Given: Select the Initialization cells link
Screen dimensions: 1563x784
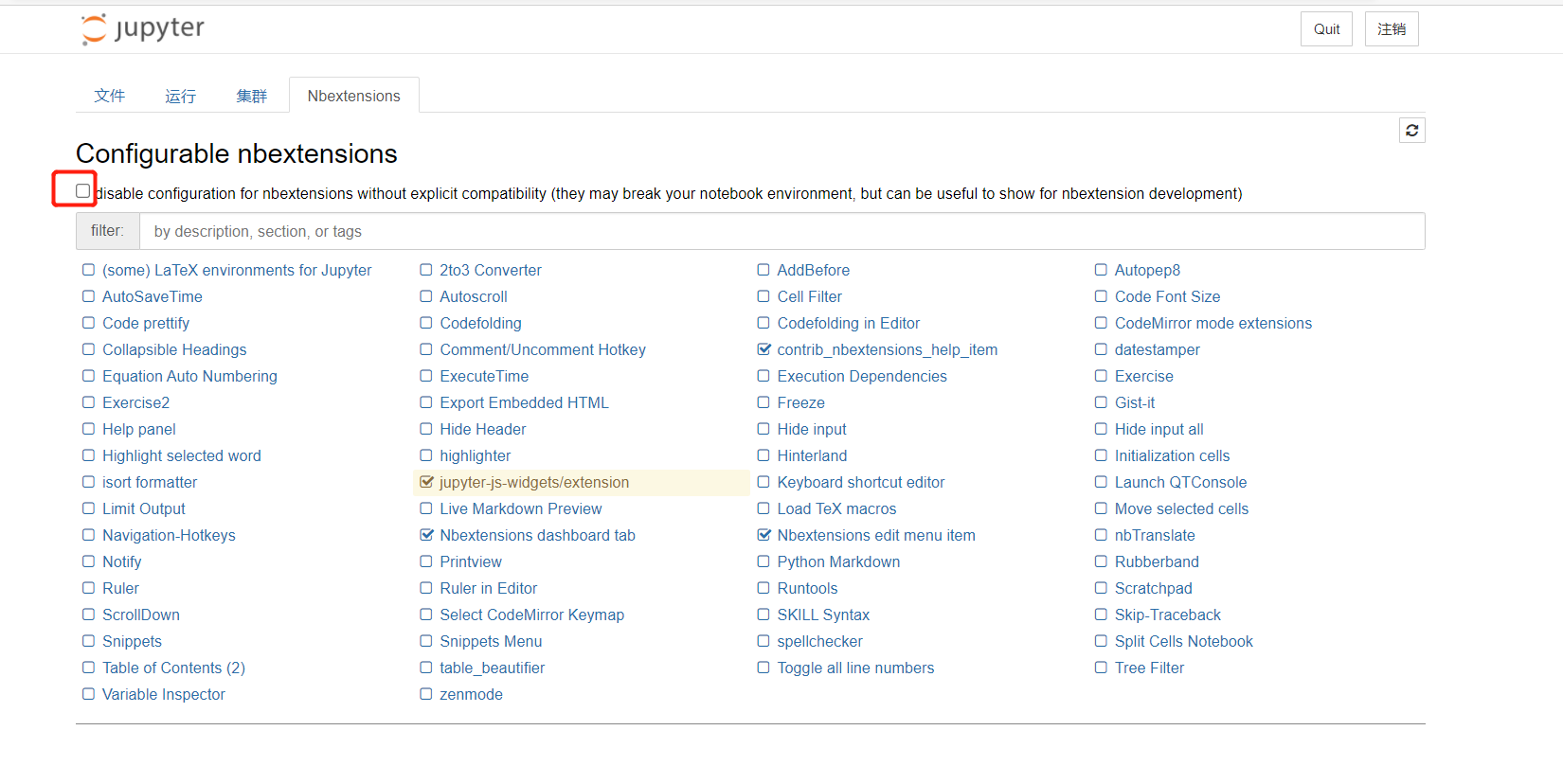Looking at the screenshot, I should (x=1172, y=455).
